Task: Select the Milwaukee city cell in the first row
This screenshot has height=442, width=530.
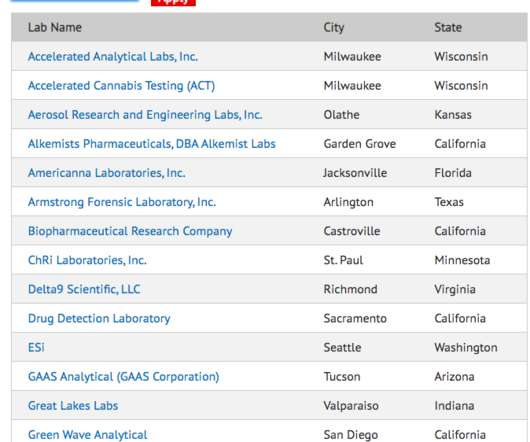Action: click(352, 56)
